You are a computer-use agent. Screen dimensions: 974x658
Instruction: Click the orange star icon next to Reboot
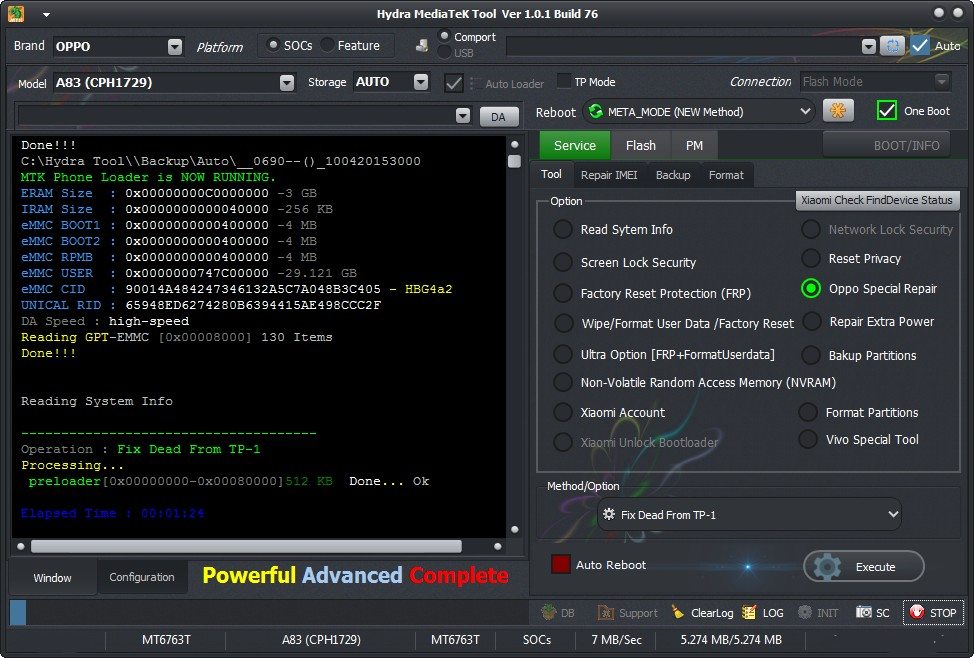click(x=837, y=111)
